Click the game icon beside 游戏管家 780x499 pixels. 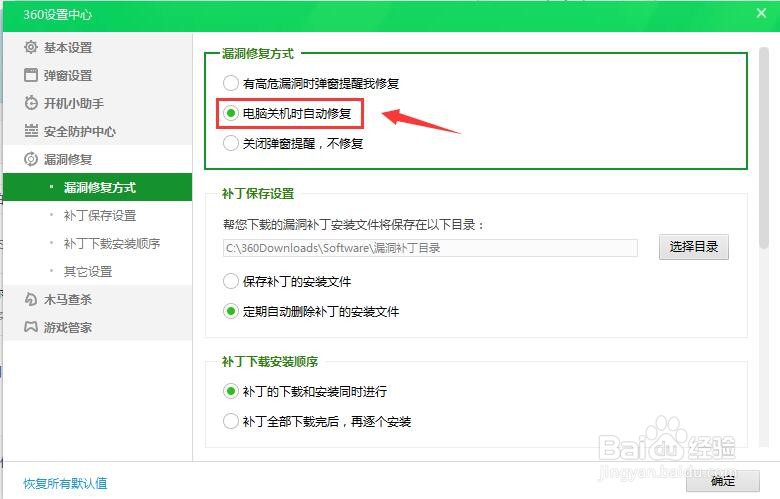click(x=31, y=327)
